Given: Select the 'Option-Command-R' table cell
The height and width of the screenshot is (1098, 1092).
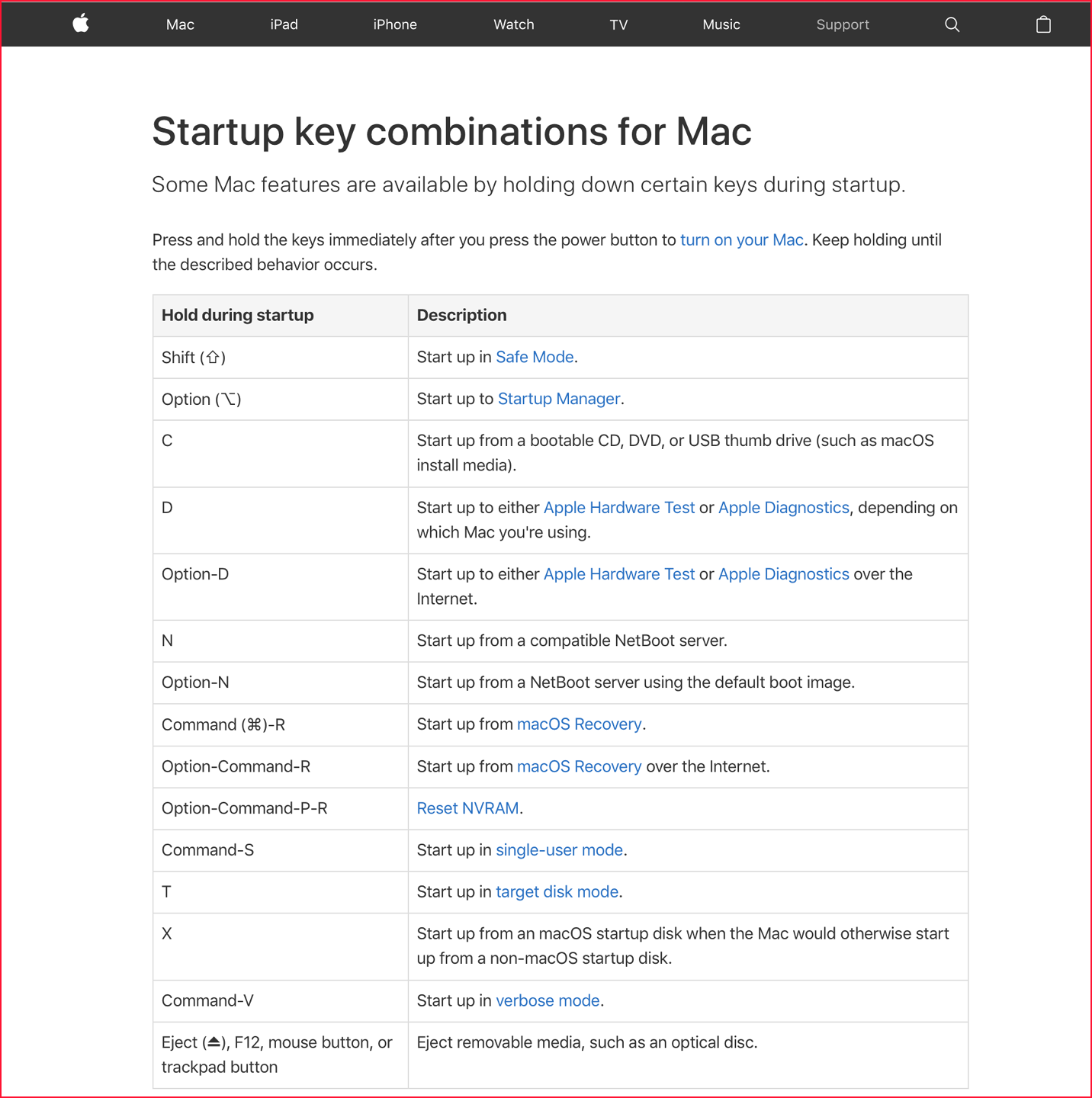Looking at the screenshot, I should 281,767.
